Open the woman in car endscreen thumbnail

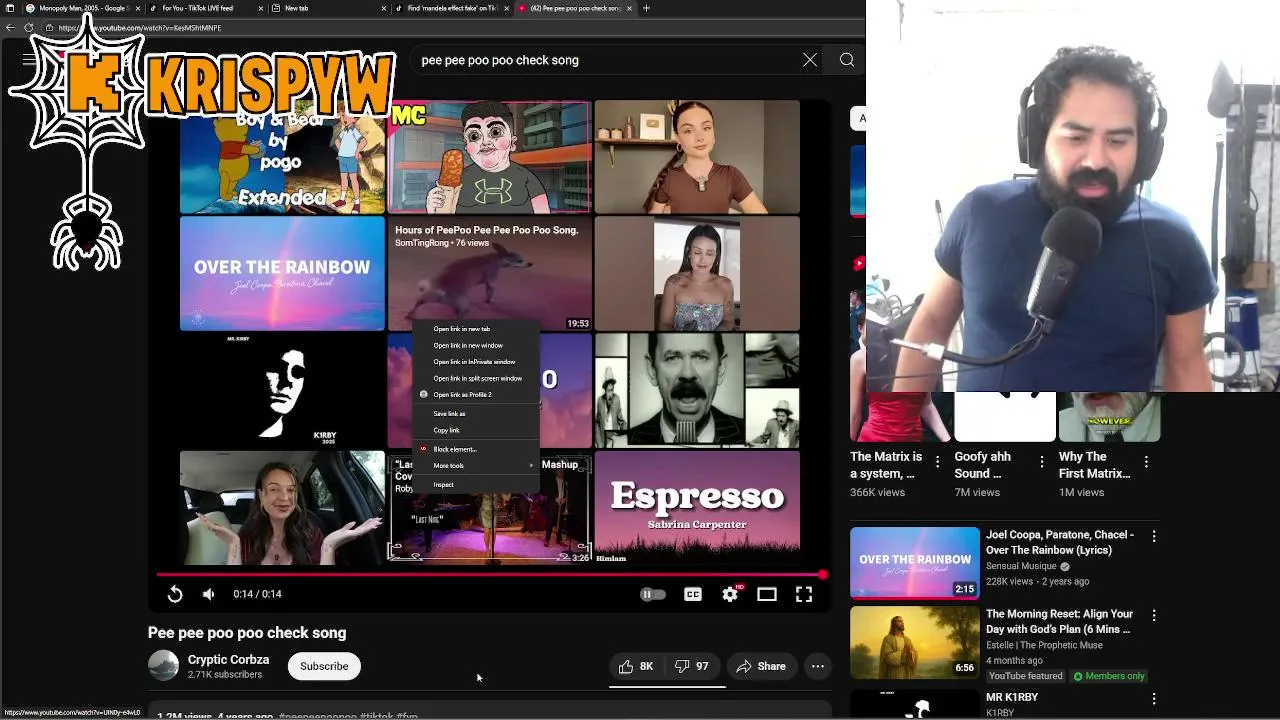pos(282,507)
